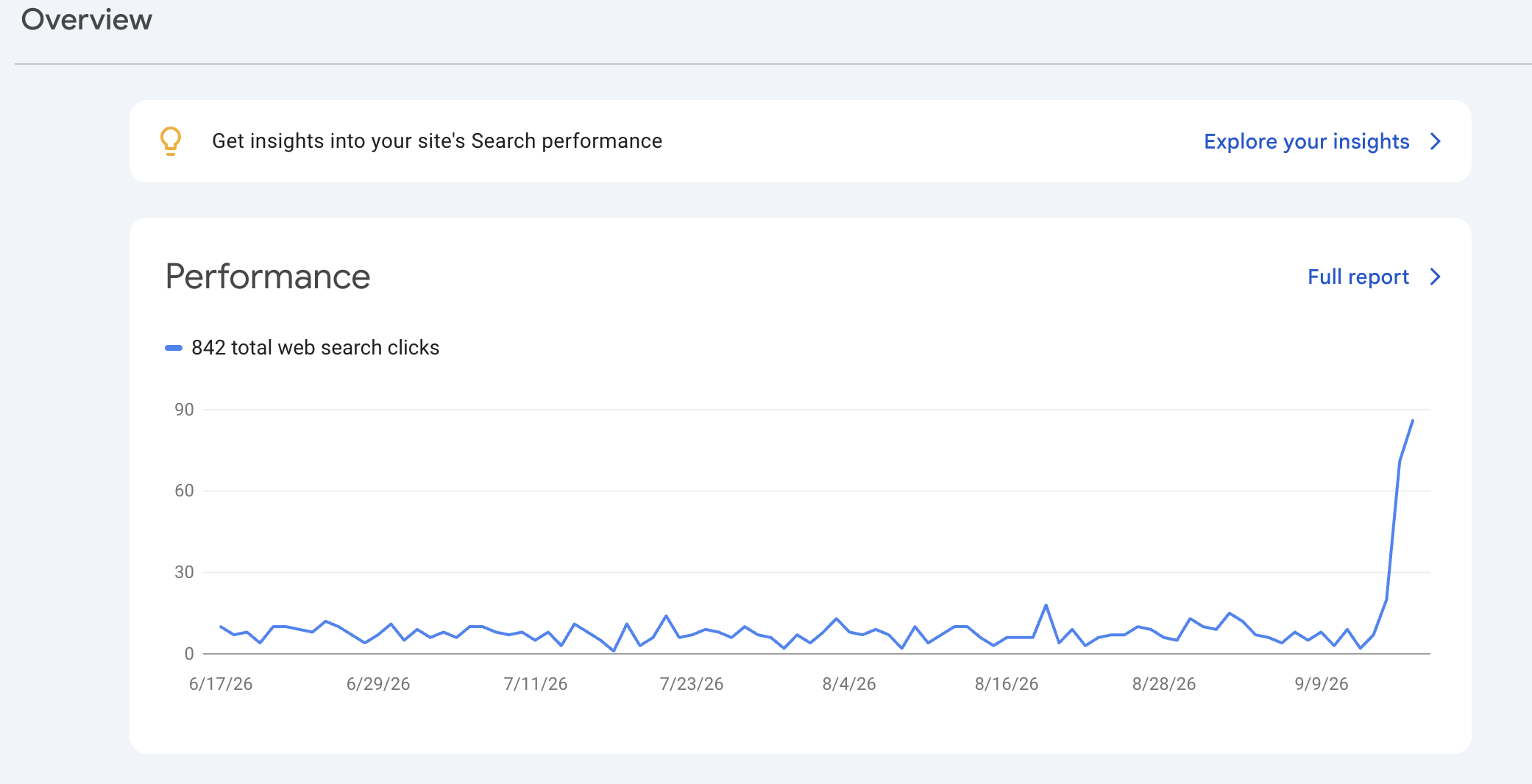Open the Performance Full report link
This screenshot has height=784, width=1532.
1358,277
